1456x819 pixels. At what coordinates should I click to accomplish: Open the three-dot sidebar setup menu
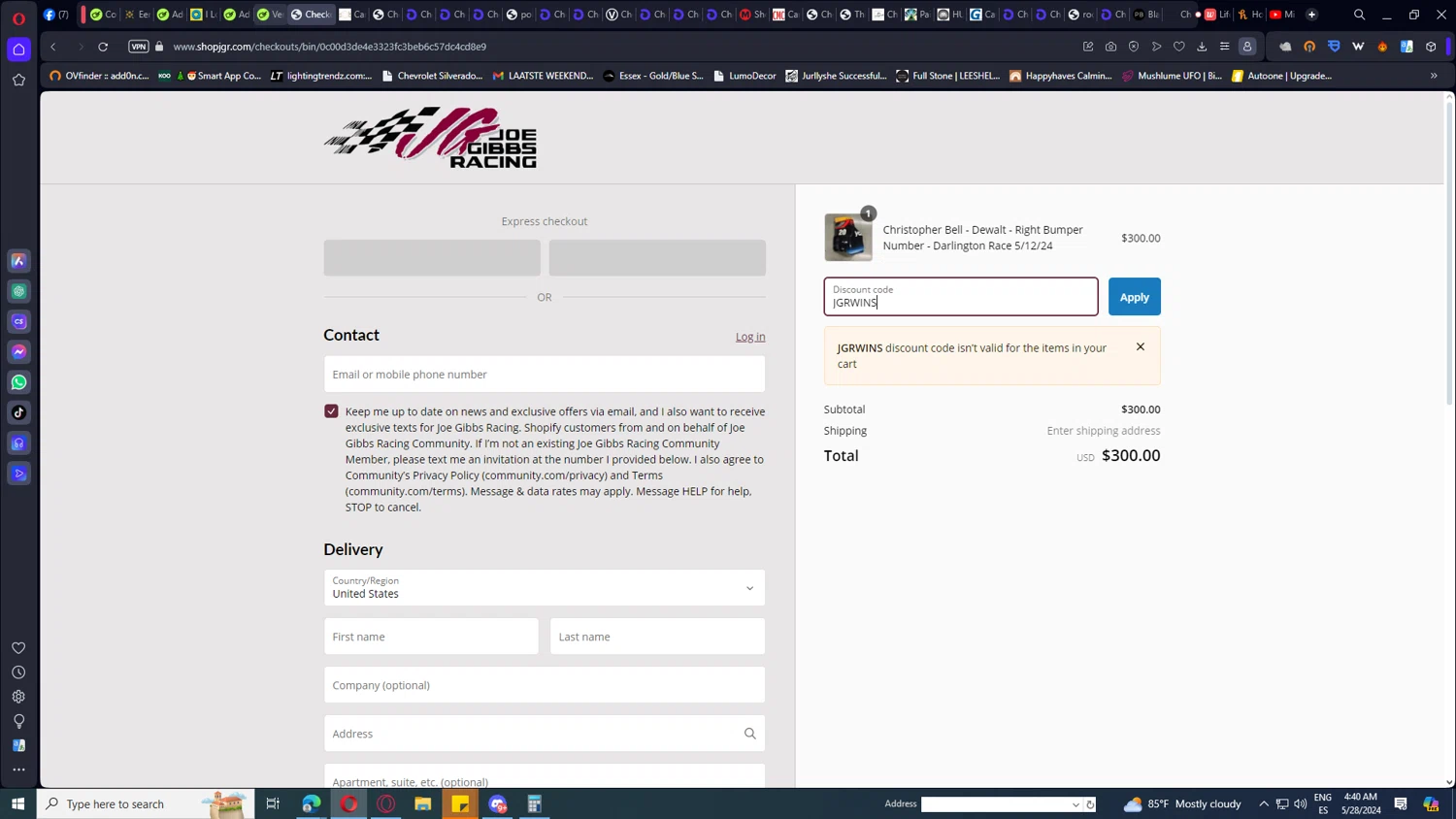click(18, 770)
